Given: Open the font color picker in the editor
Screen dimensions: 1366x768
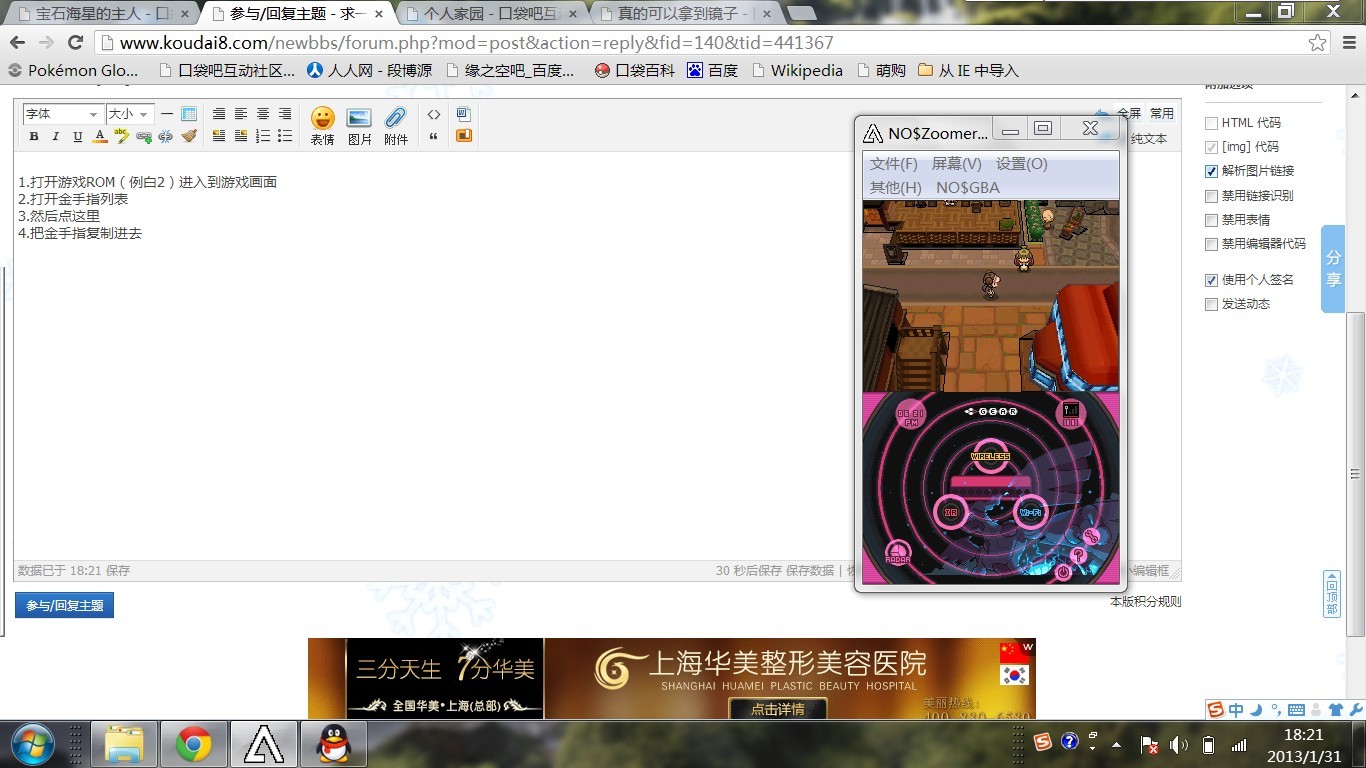Looking at the screenshot, I should [x=100, y=137].
